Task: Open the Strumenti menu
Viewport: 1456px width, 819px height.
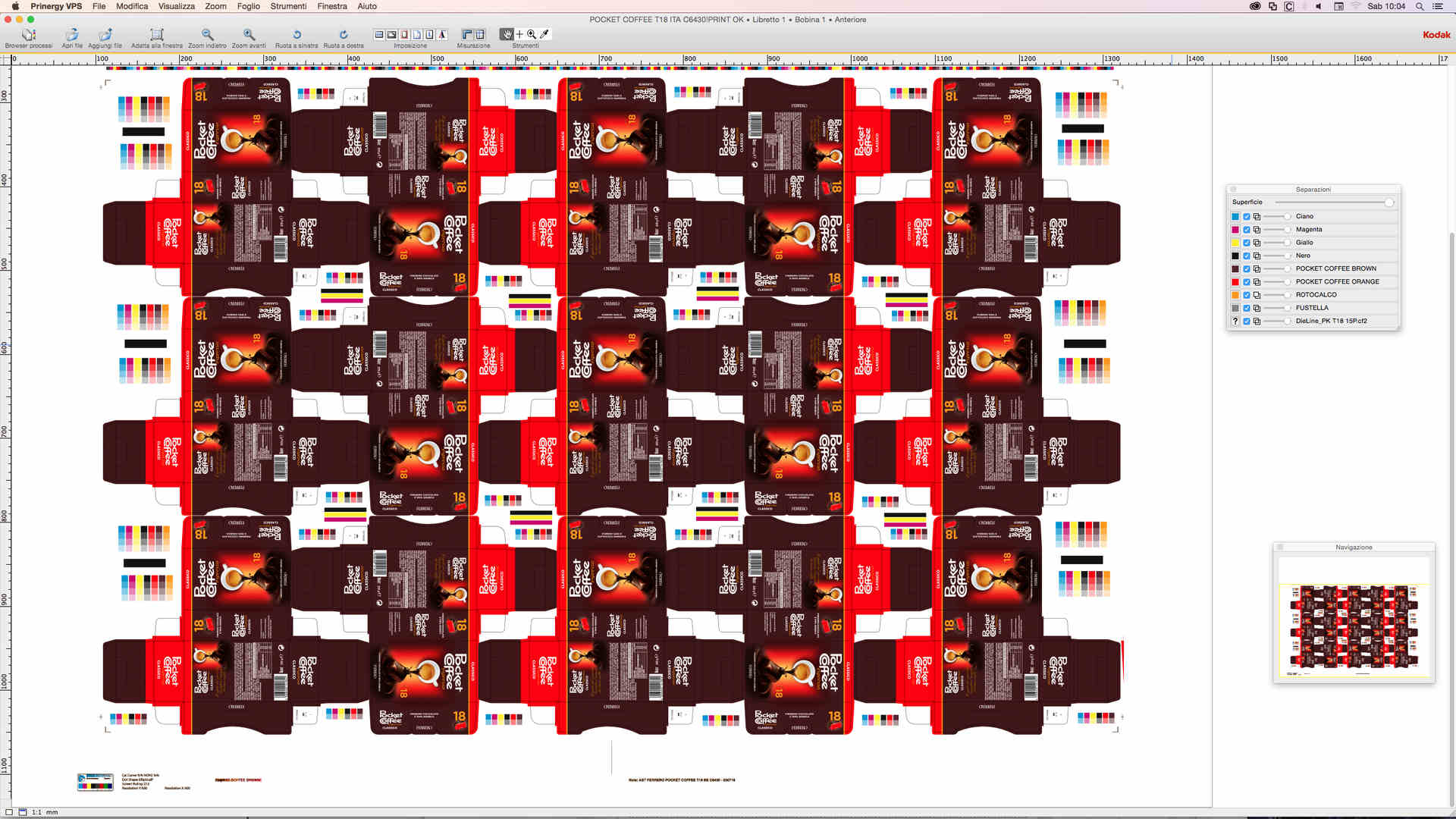Action: tap(288, 6)
